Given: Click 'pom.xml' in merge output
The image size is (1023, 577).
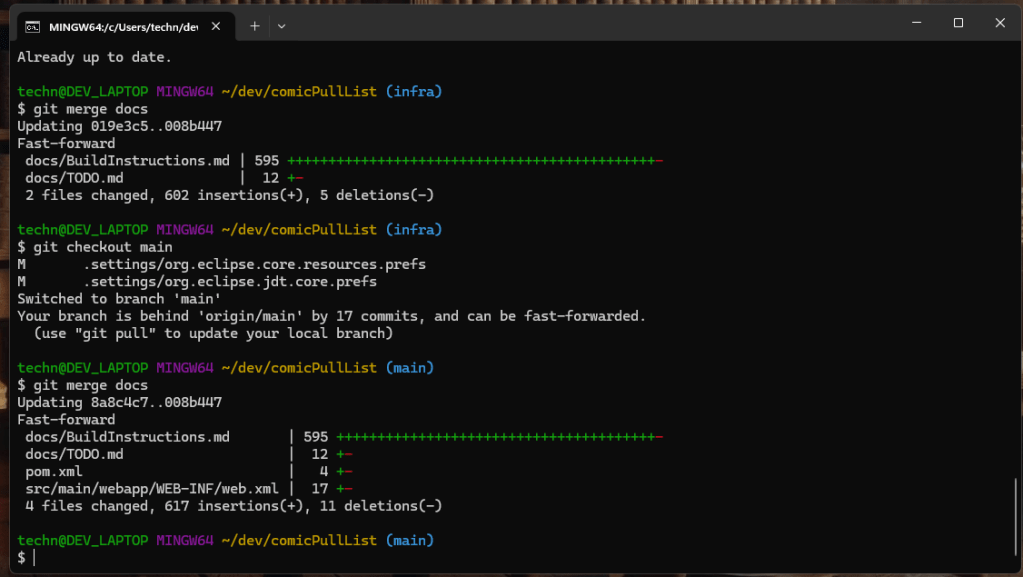Looking at the screenshot, I should point(53,471).
